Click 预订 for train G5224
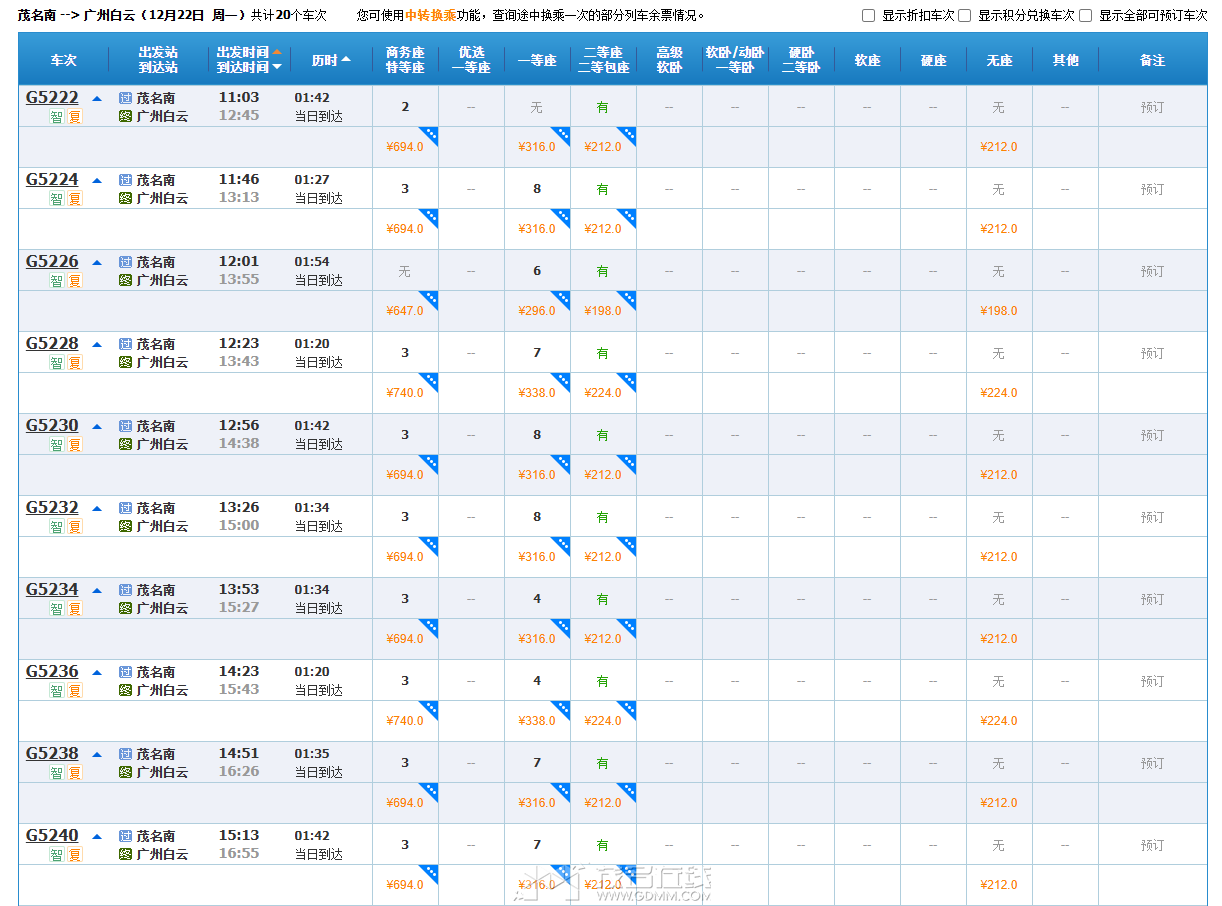Viewport: 1222px width, 906px height. 1152,189
